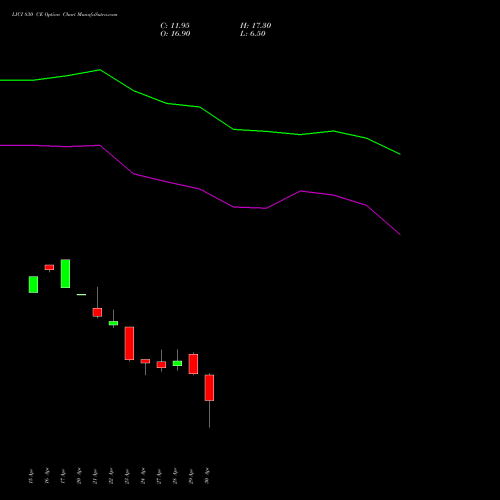Click the purple indicator line
This screenshot has height=500, width=500.
tap(200, 189)
